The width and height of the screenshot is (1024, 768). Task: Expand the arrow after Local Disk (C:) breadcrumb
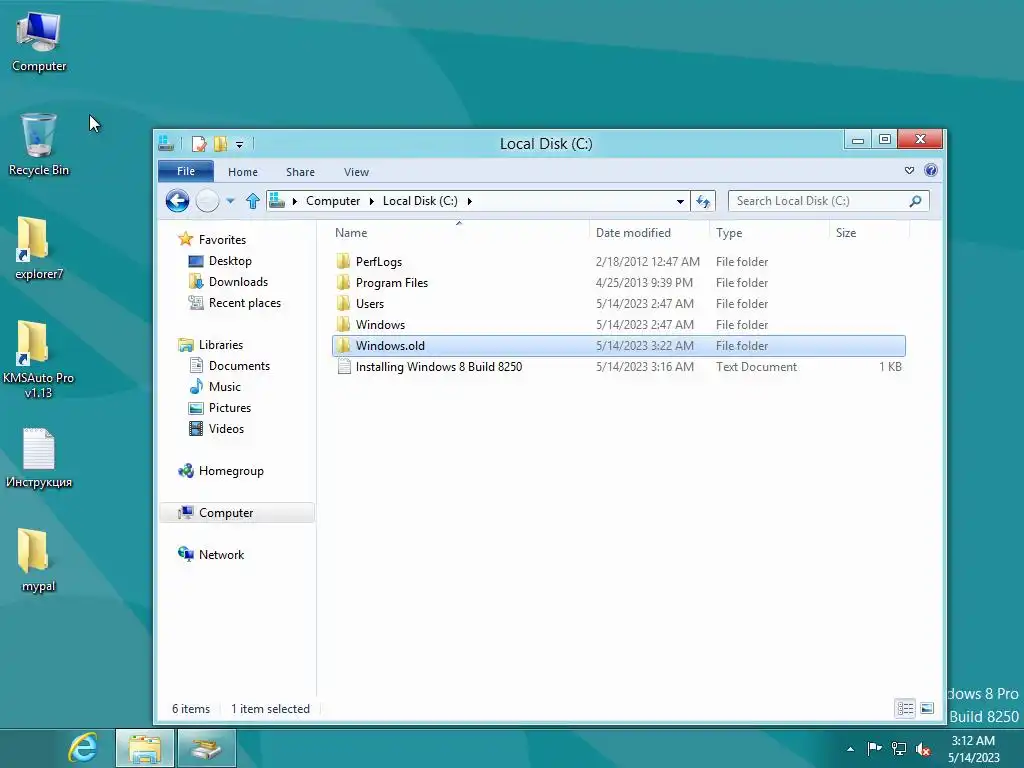(x=470, y=201)
